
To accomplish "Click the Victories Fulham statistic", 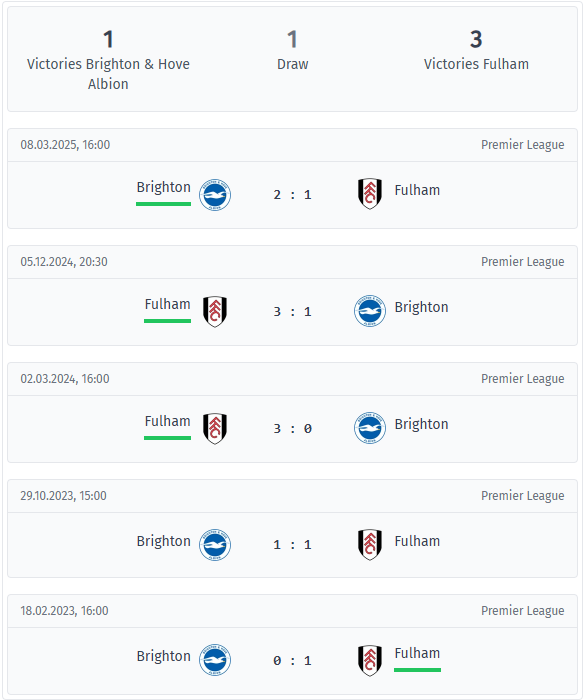I will [476, 50].
